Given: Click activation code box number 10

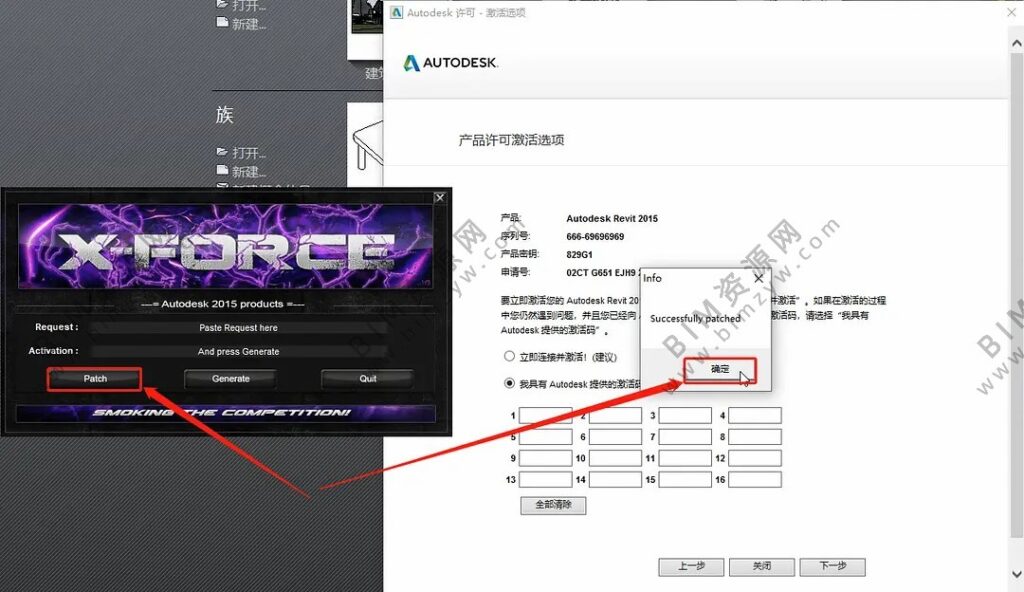Looking at the screenshot, I should pyautogui.click(x=615, y=458).
